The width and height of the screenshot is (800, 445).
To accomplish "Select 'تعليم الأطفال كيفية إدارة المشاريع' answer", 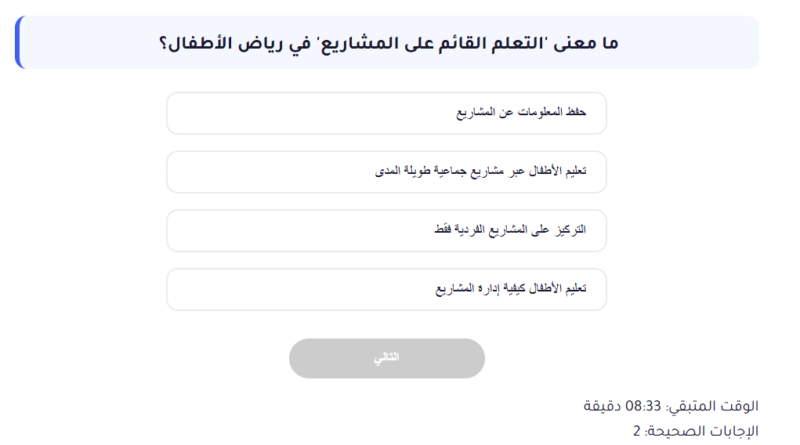I will (386, 289).
